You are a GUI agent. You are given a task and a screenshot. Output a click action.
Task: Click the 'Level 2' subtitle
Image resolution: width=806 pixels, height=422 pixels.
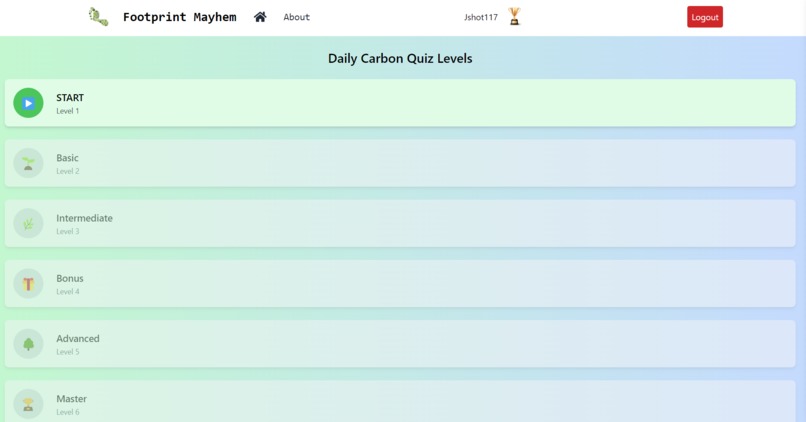(68, 171)
